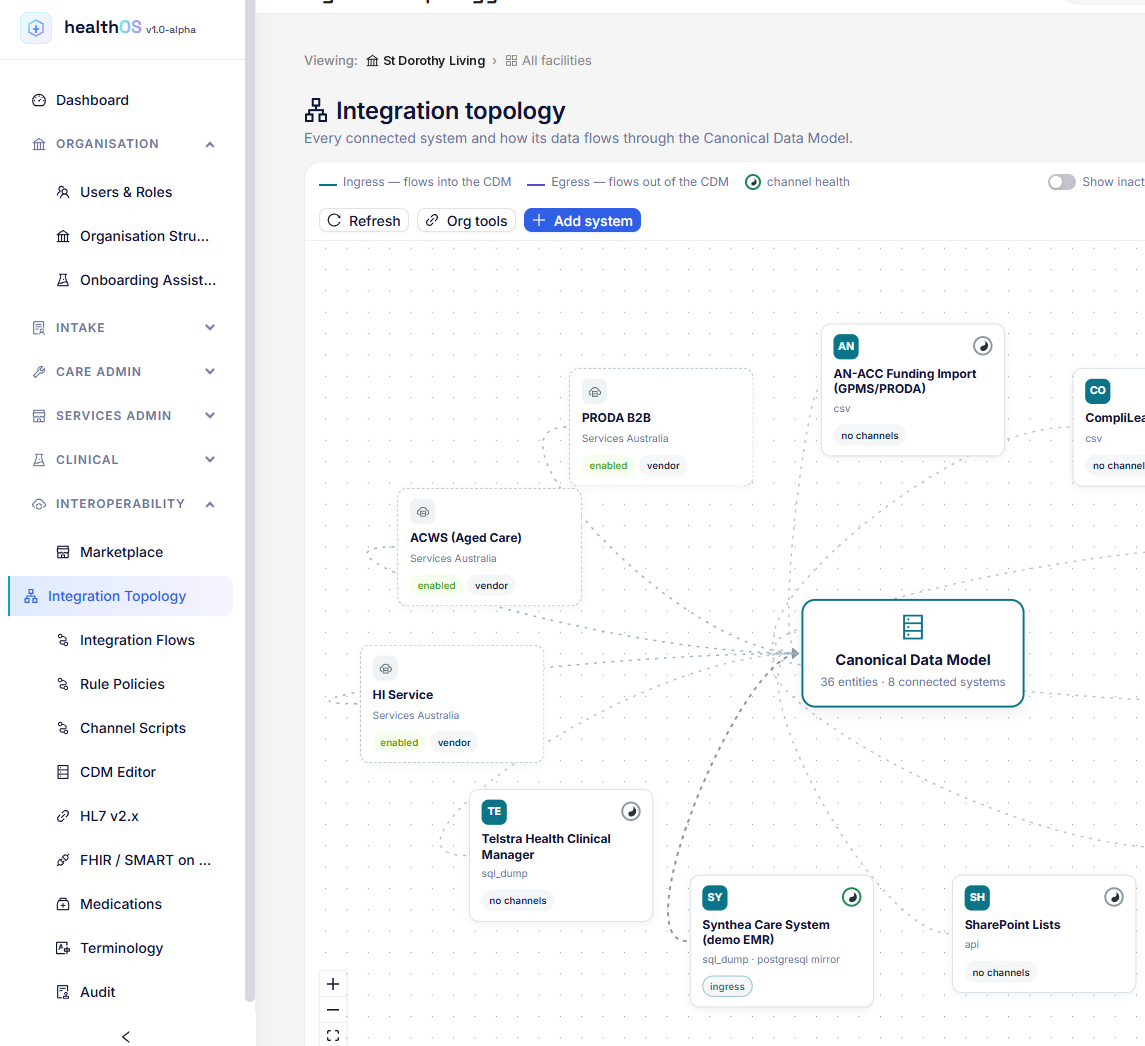Click the CO badge on CompliLearn node
Viewport: 1145px width, 1046px height.
[1098, 391]
